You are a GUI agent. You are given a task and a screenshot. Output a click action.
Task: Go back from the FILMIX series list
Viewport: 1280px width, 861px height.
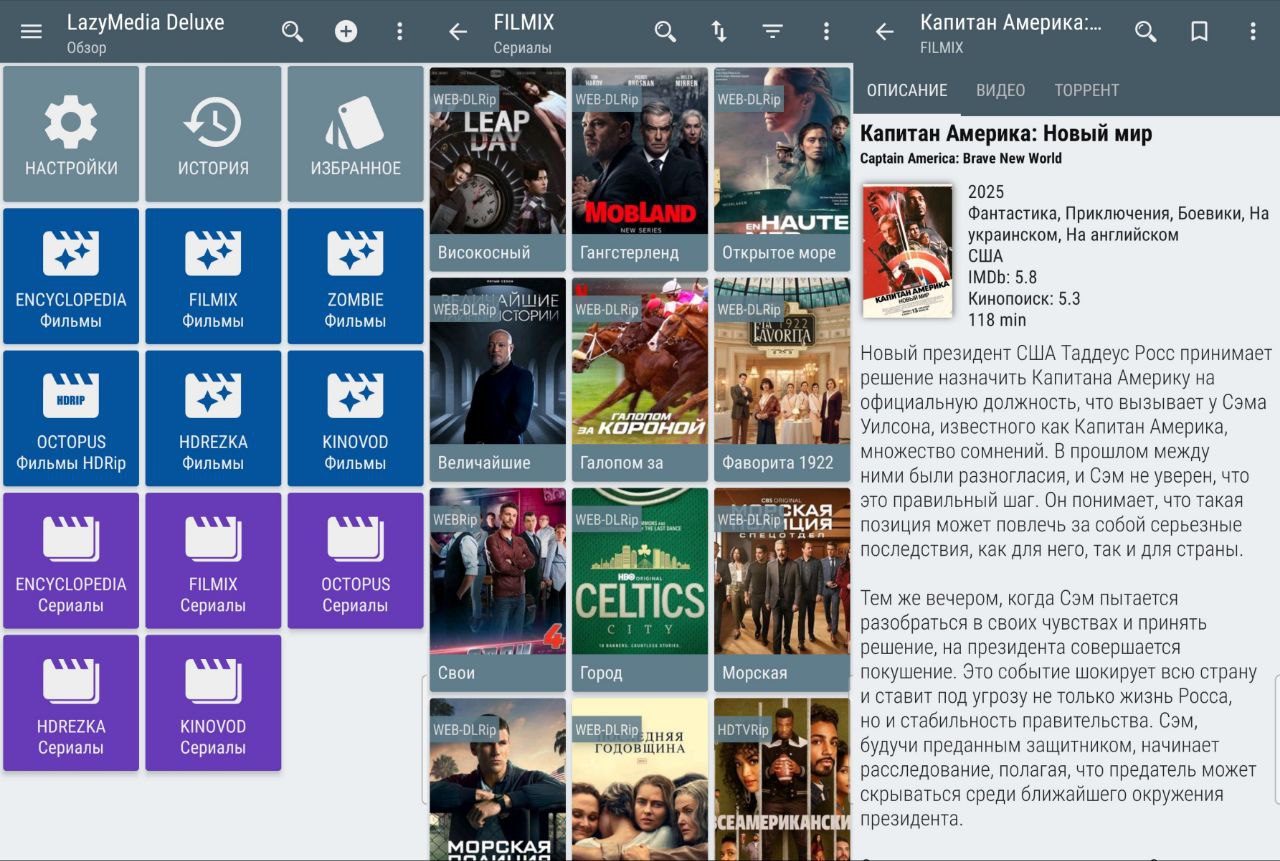458,32
